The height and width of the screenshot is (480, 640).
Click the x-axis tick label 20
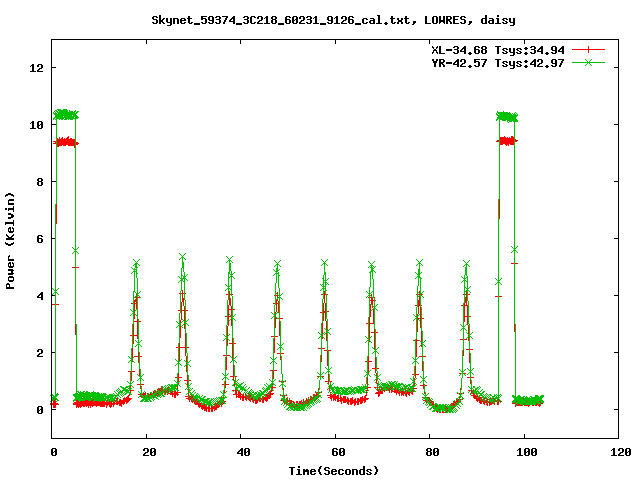pyautogui.click(x=149, y=452)
